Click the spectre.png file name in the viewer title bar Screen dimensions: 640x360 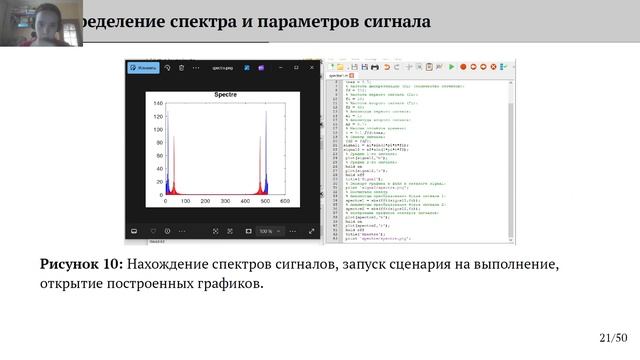click(222, 68)
